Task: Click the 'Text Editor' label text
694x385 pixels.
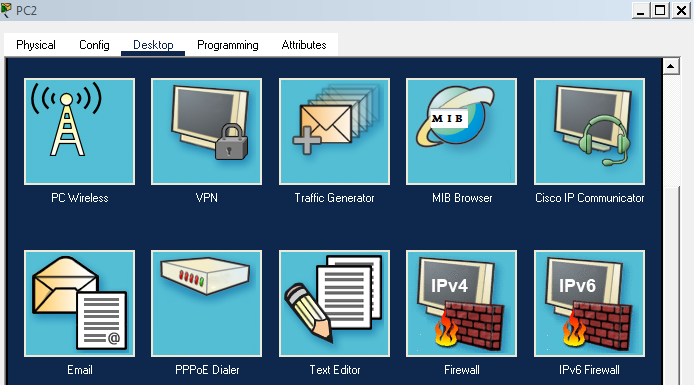Action: coord(335,370)
